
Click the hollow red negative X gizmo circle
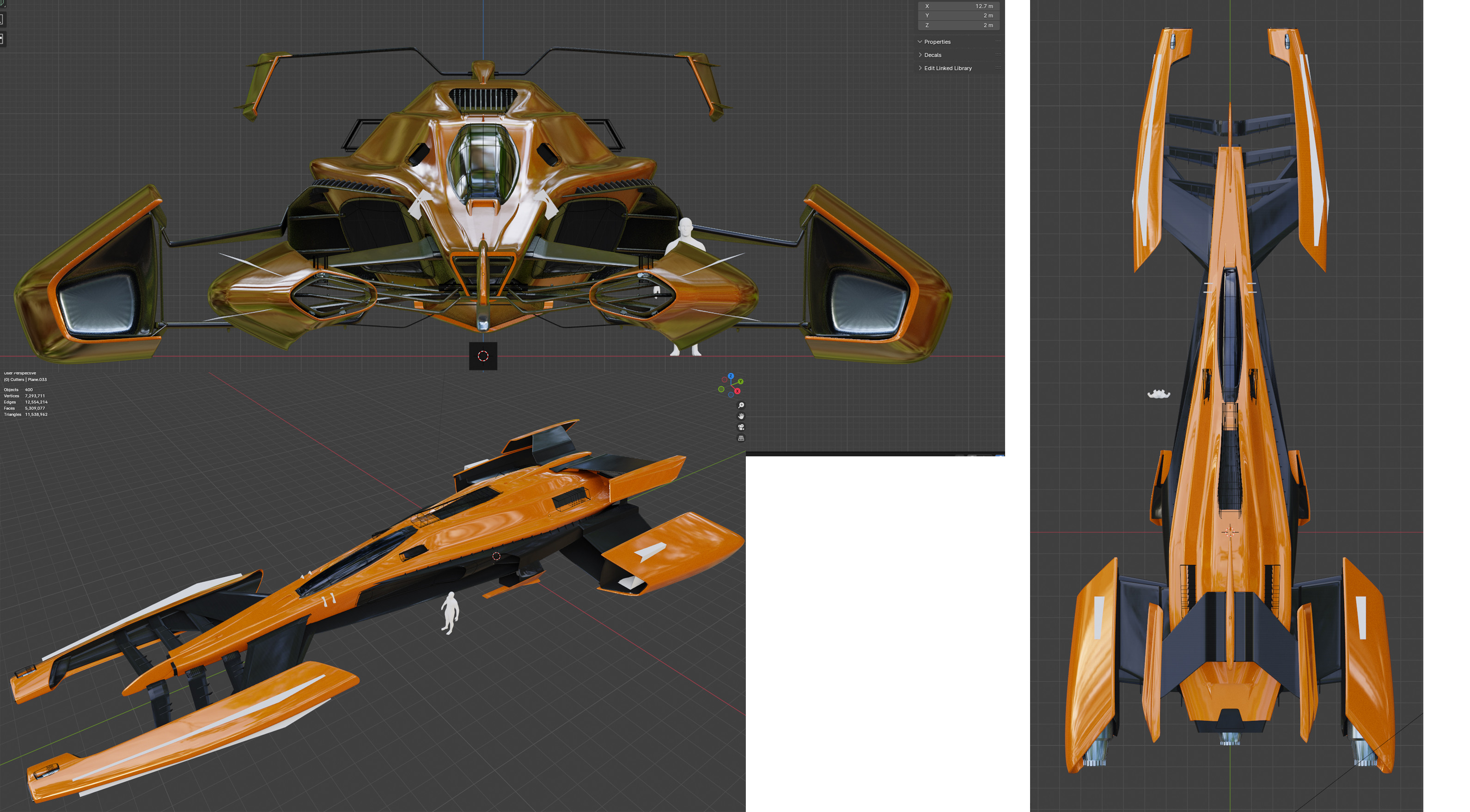click(x=725, y=379)
